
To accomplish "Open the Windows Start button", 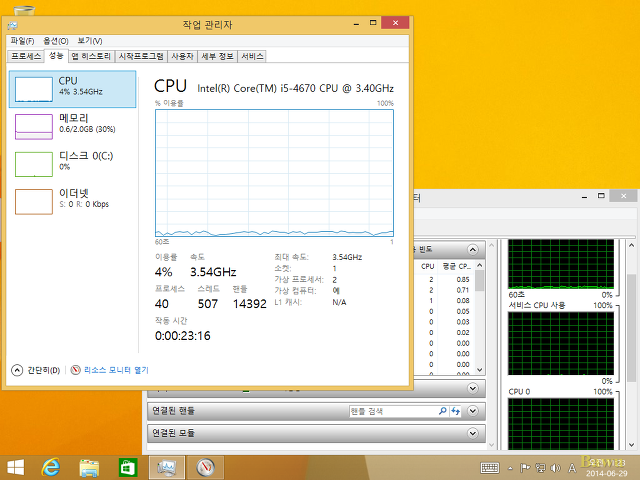I will pos(16,467).
